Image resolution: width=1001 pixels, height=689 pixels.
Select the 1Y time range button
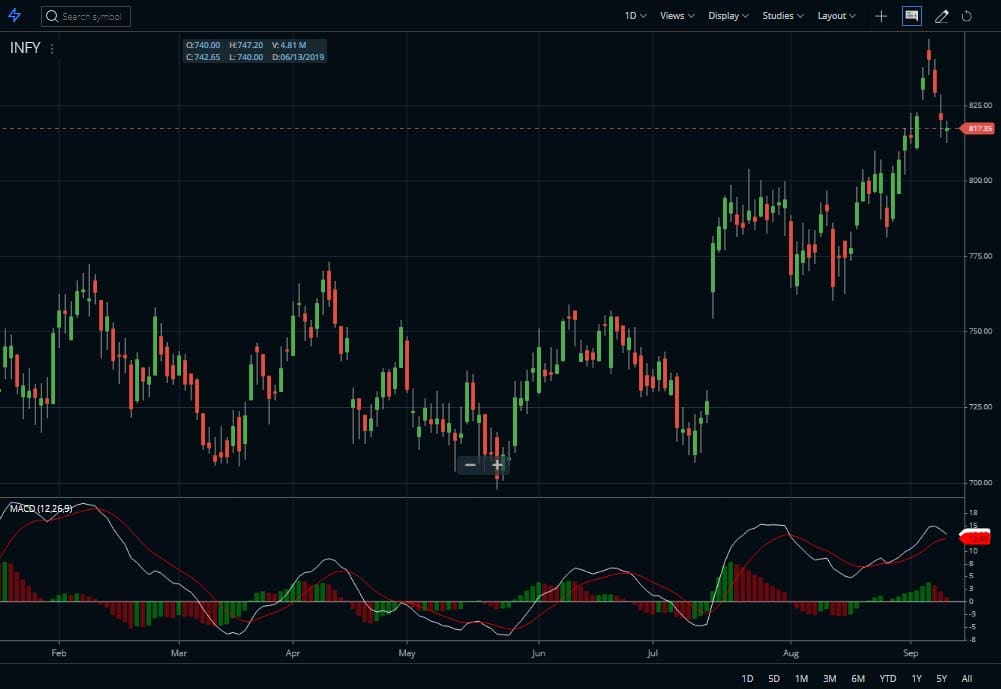(916, 678)
